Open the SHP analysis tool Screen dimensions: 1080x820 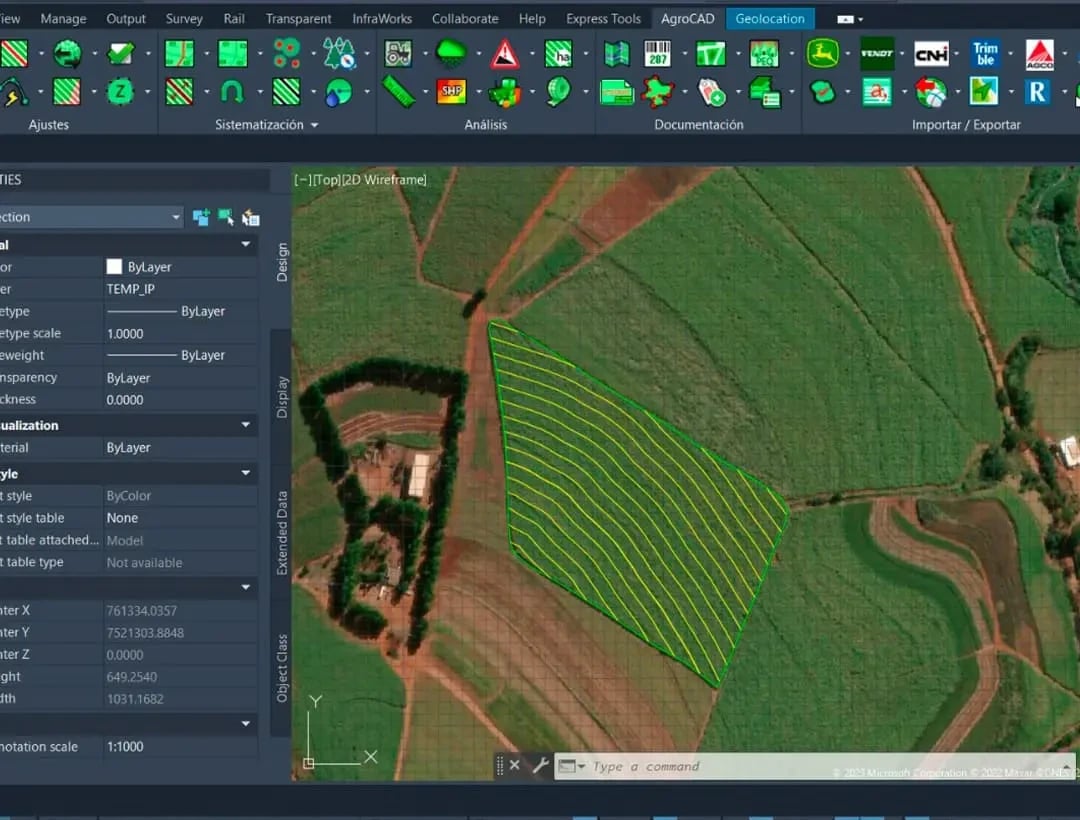click(451, 92)
